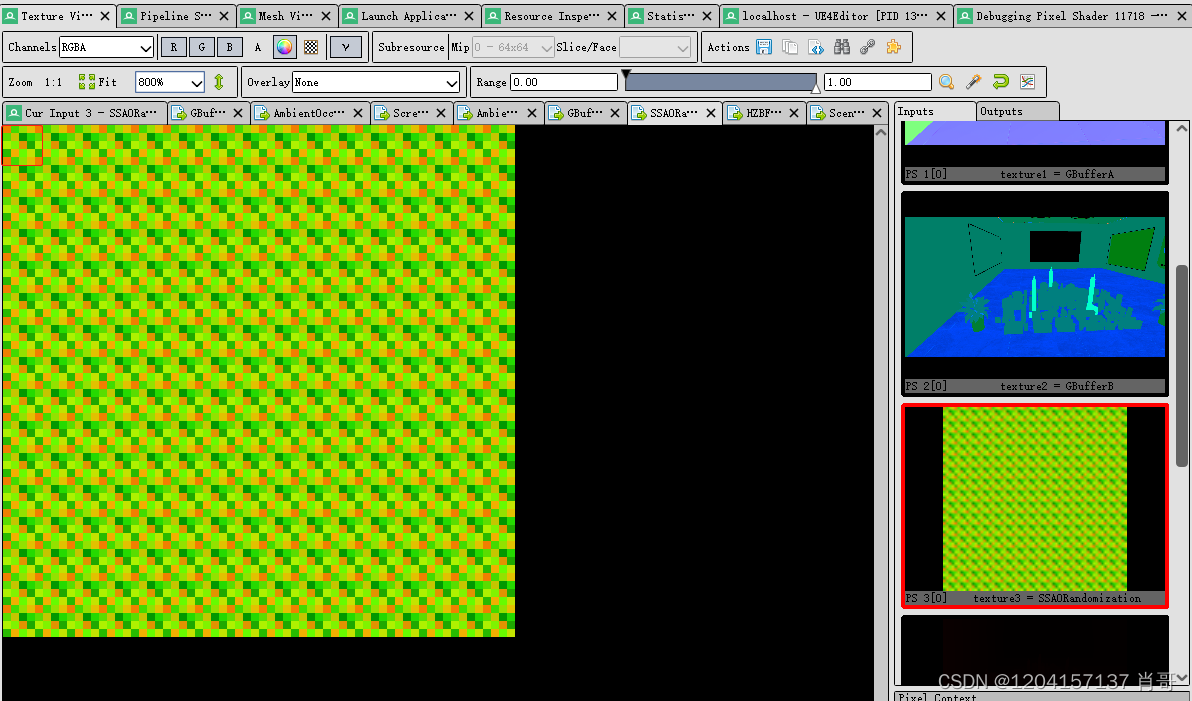Toggle the gamma display γ button
This screenshot has height=701, width=1192.
pos(346,47)
